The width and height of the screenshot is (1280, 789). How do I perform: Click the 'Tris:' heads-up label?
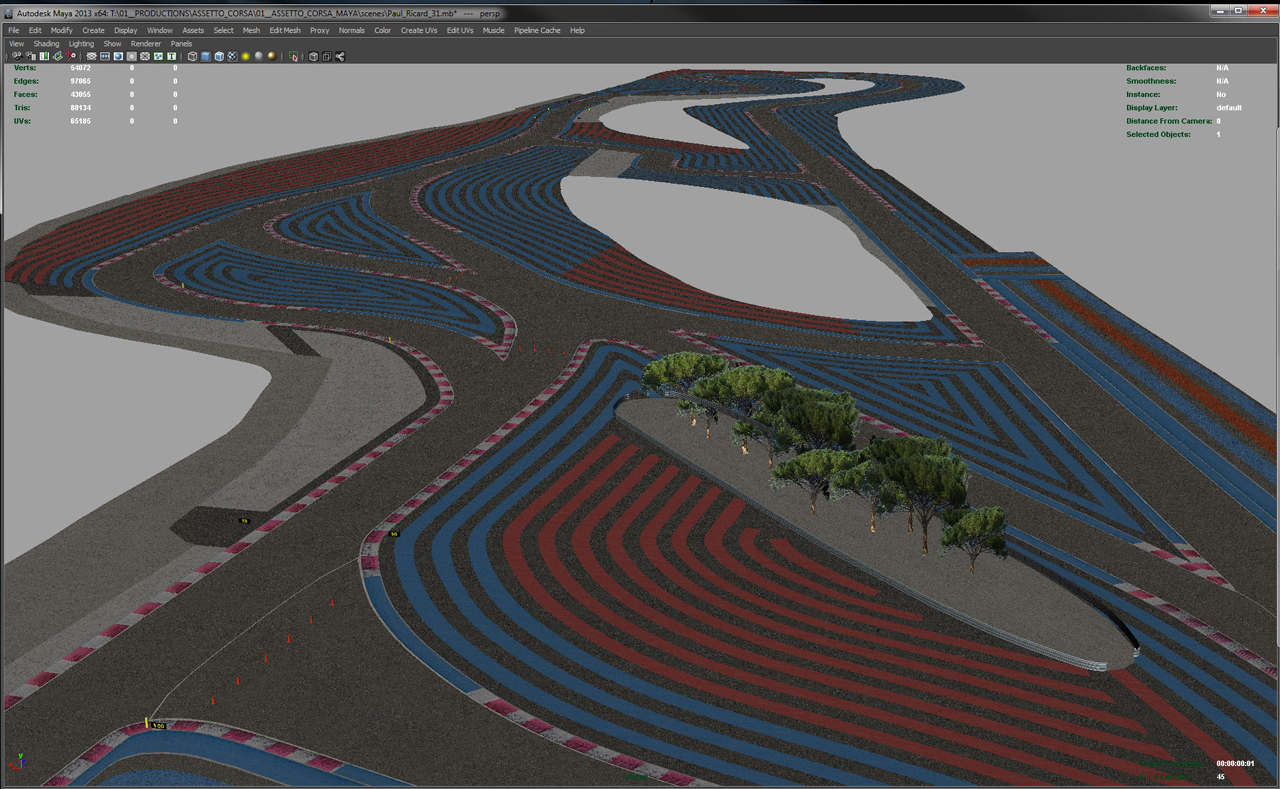pos(22,108)
